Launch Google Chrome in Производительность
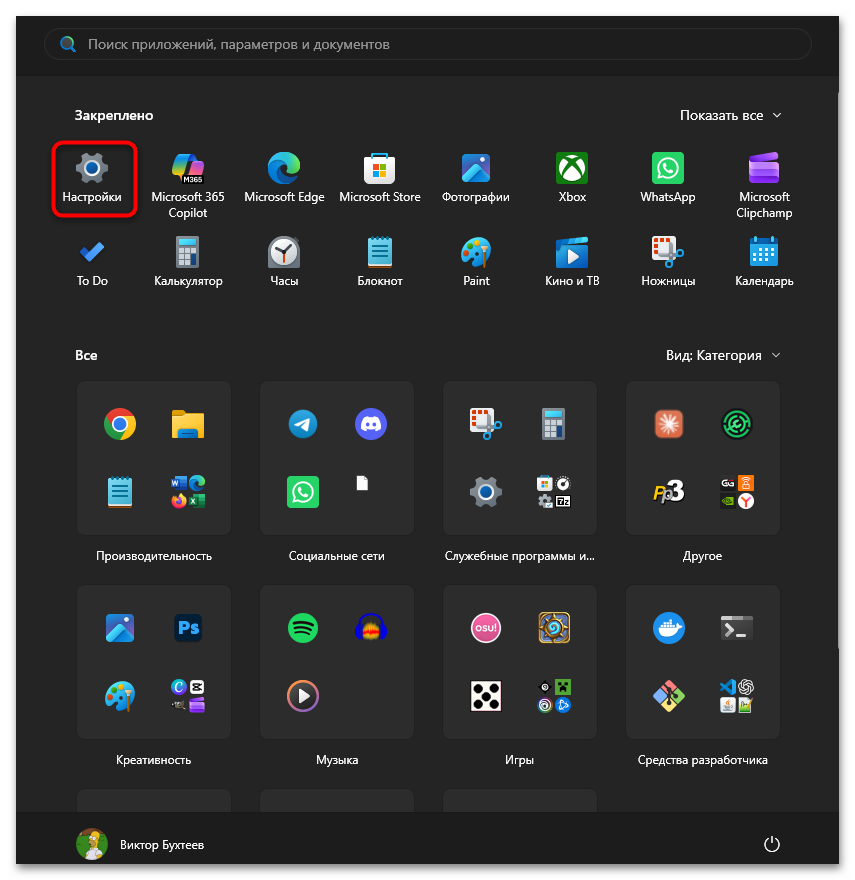Image resolution: width=855 pixels, height=880 pixels. tap(120, 424)
